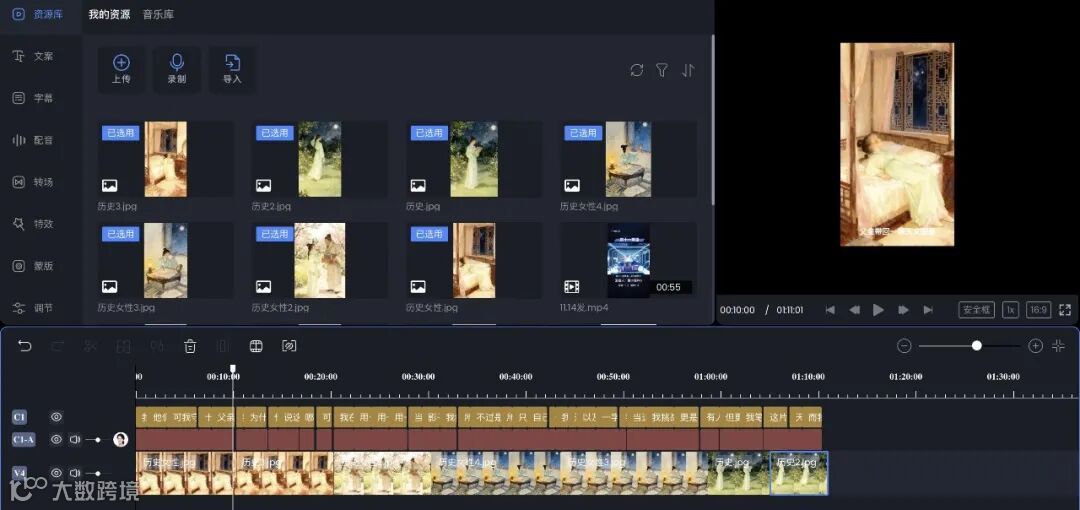
Task: Open the 配音 voiceover sidebar section
Action: 33,140
